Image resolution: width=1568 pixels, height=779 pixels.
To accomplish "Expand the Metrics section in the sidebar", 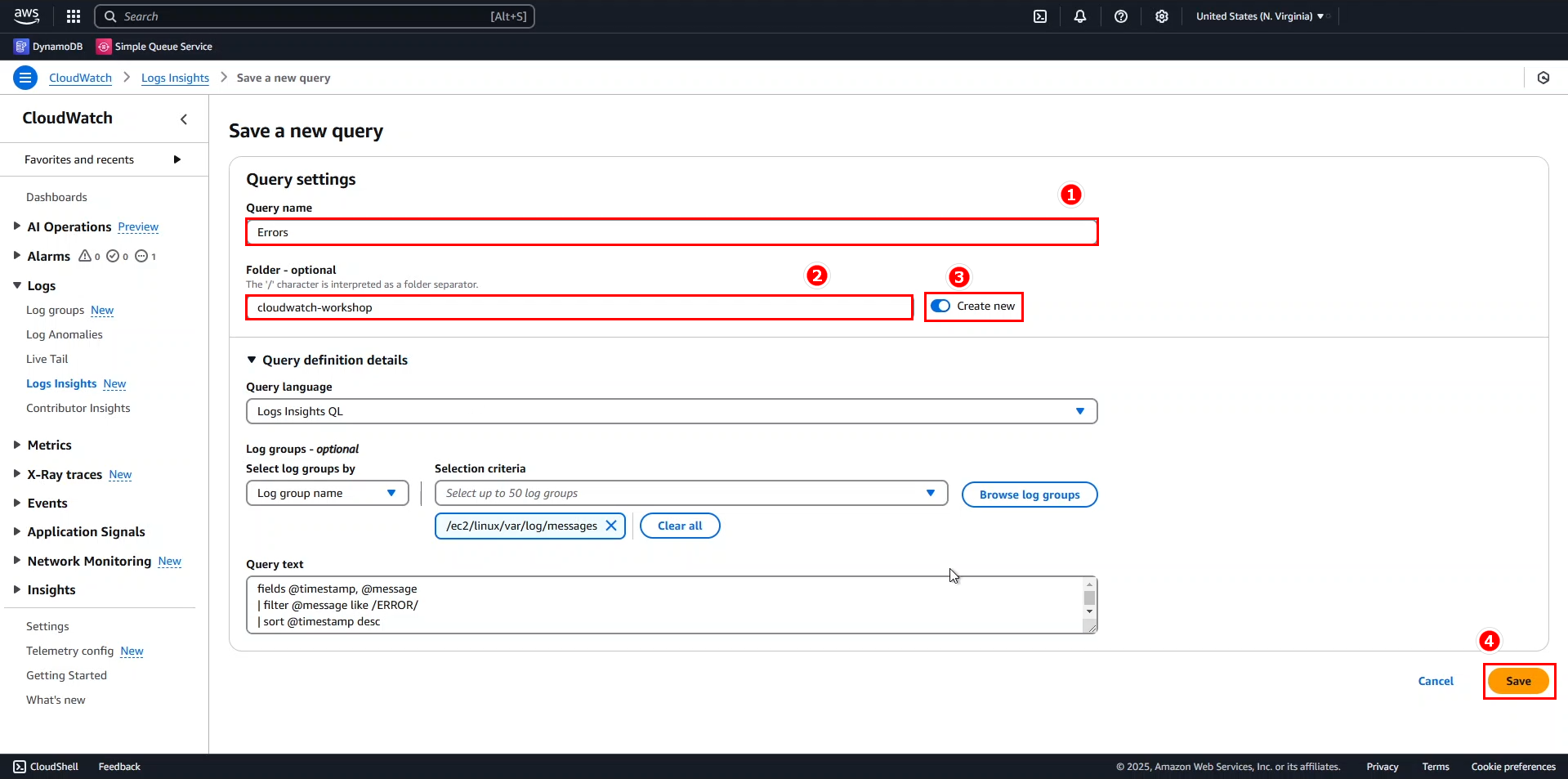I will (x=17, y=445).
